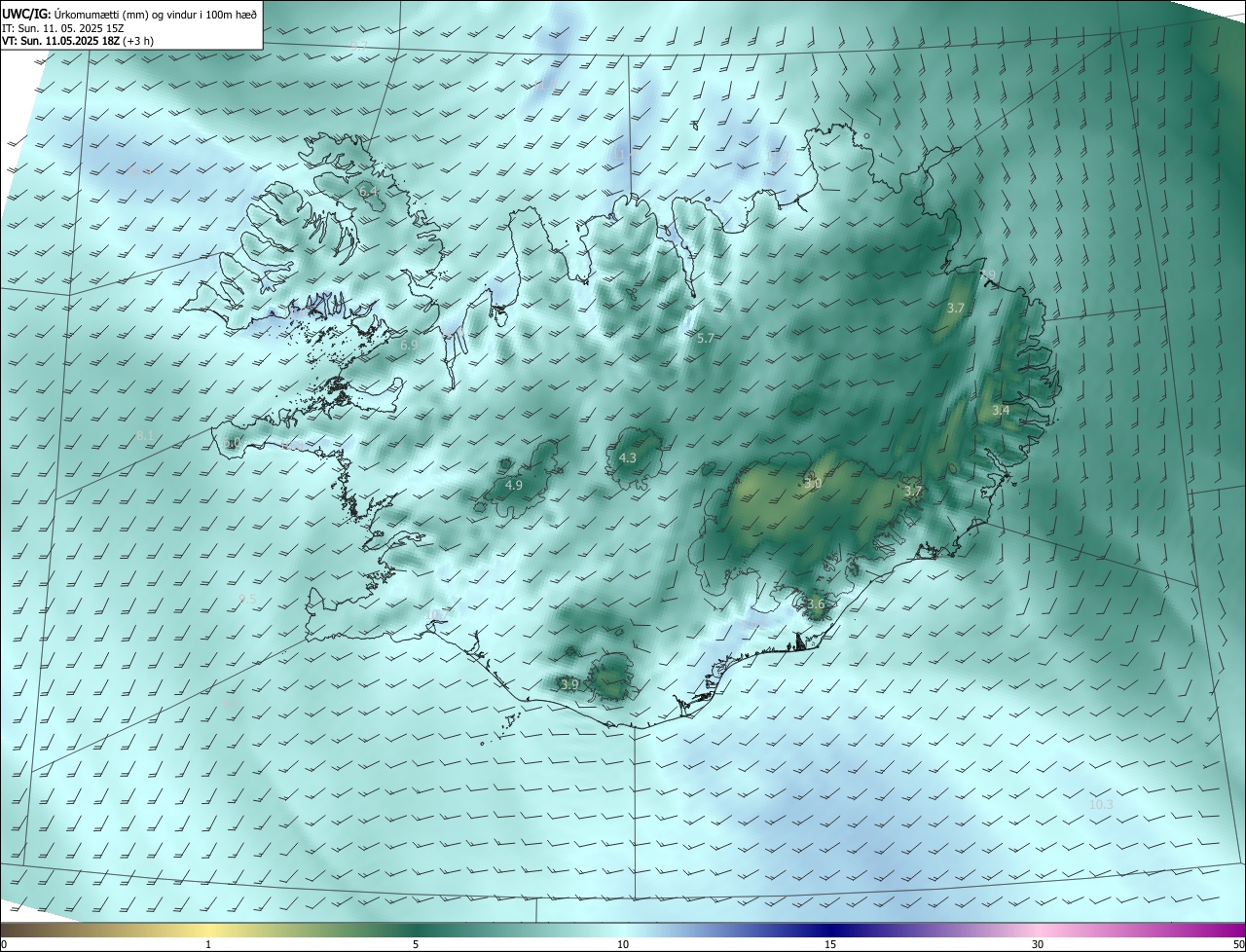Click the 3.0 label on Vatnajökull glacier
Viewport: 1246px width, 952px height.
(x=813, y=483)
